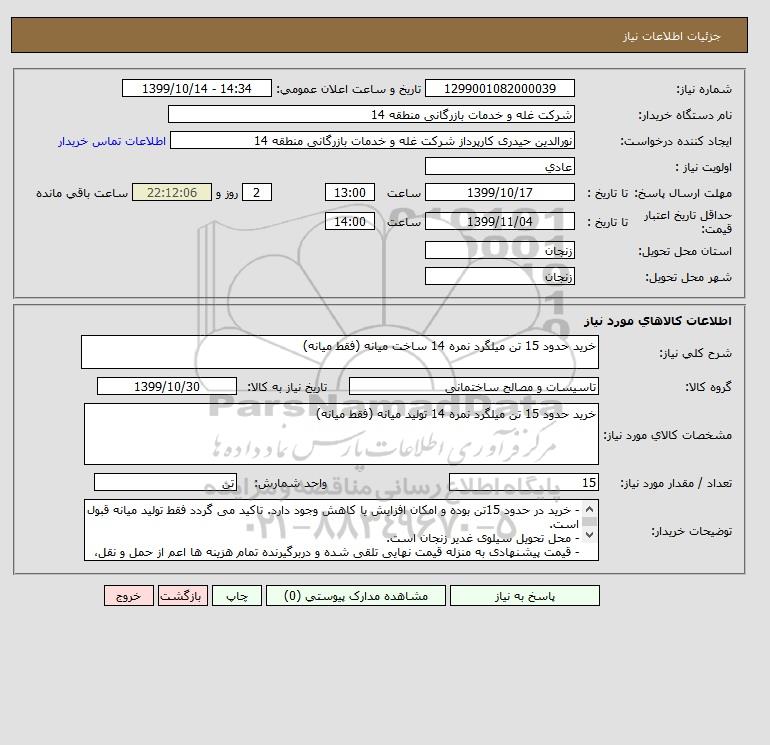Open 'مشاهده مدارک پیوستی (0)' attachments button
Image resolution: width=770 pixels, height=745 pixels.
pos(356,596)
